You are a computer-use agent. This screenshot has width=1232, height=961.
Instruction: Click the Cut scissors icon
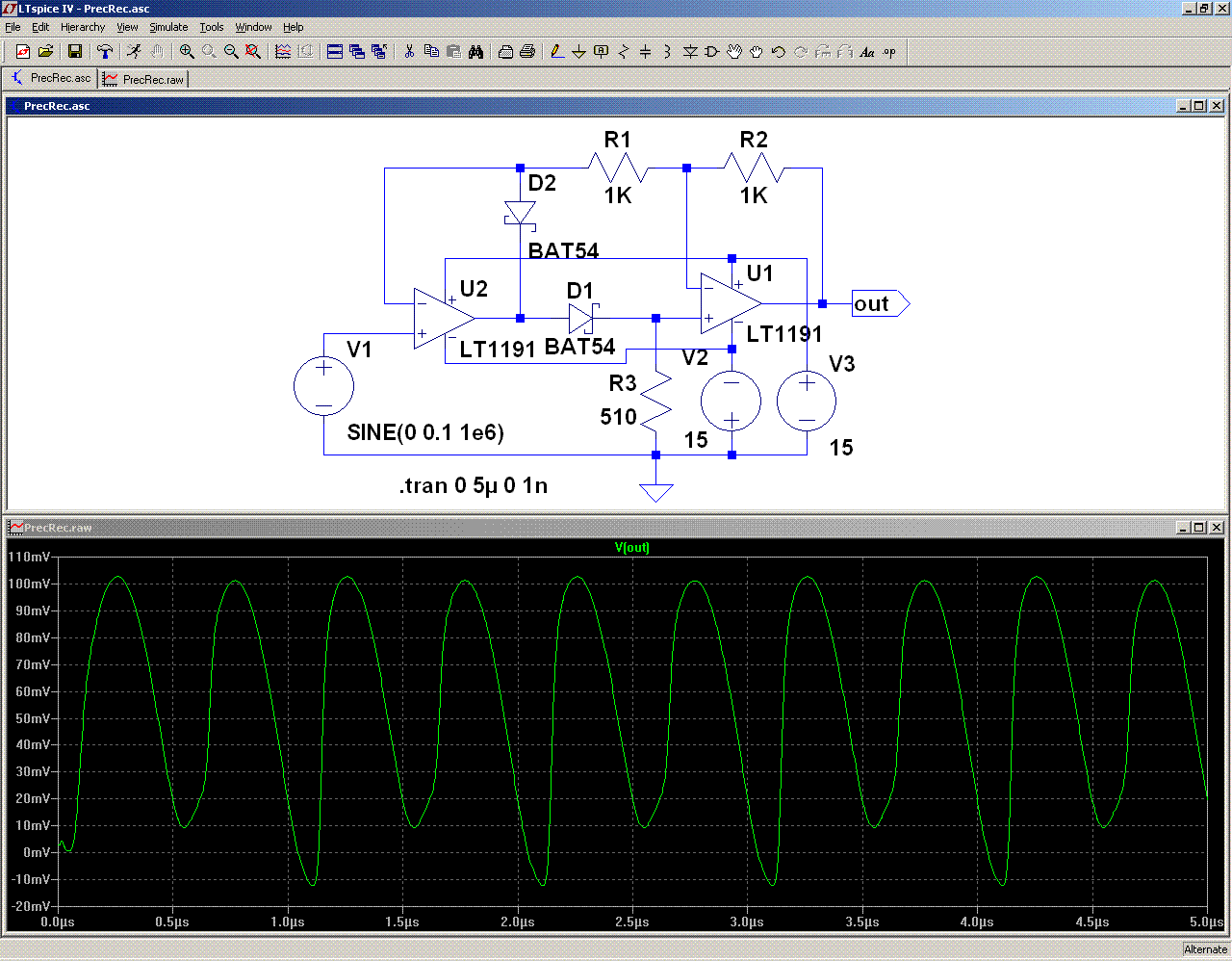point(409,52)
